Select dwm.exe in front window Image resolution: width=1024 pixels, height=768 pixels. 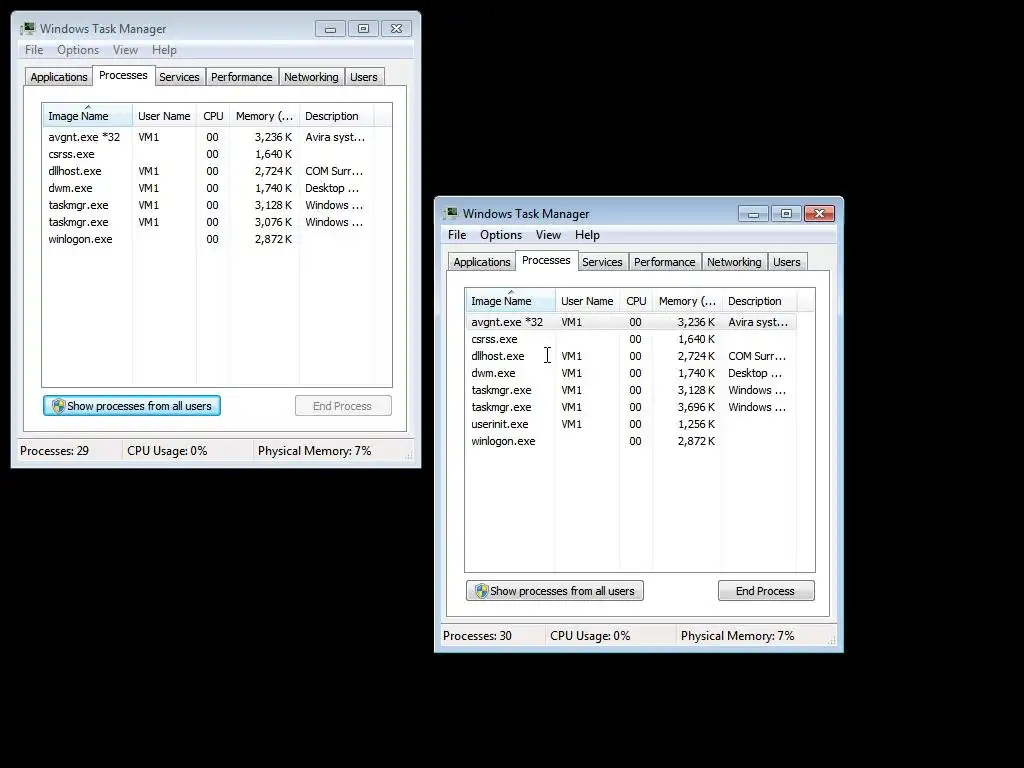tap(631, 373)
